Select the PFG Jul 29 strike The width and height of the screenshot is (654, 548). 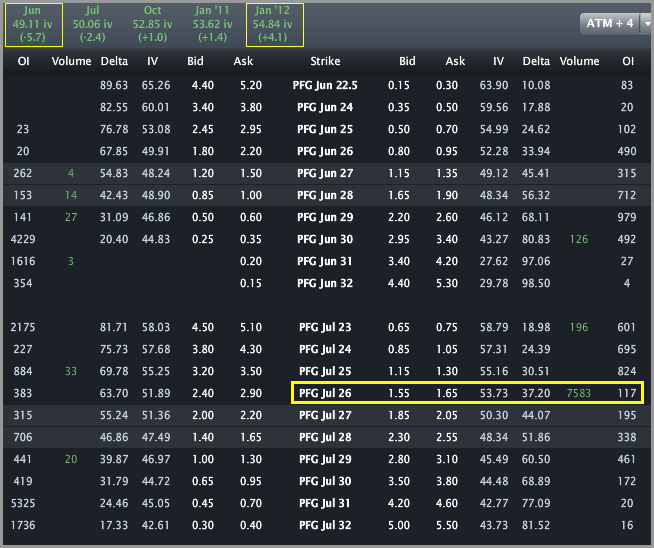[325, 460]
